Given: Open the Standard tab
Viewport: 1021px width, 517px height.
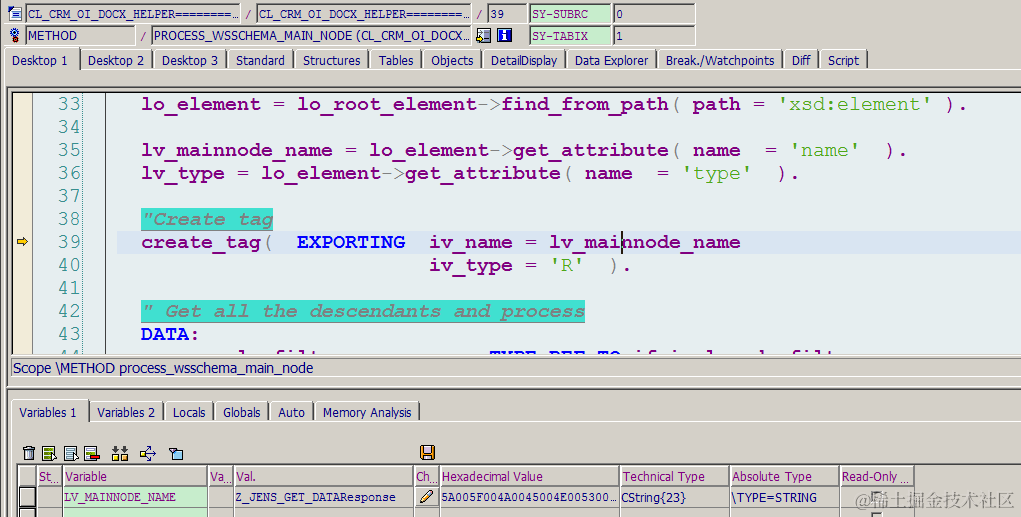Looking at the screenshot, I should pyautogui.click(x=260, y=61).
